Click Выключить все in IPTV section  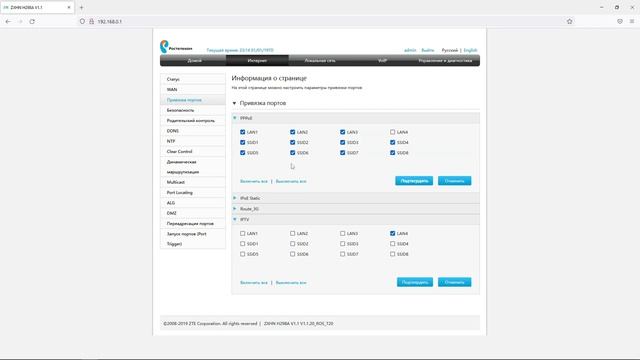click(291, 282)
